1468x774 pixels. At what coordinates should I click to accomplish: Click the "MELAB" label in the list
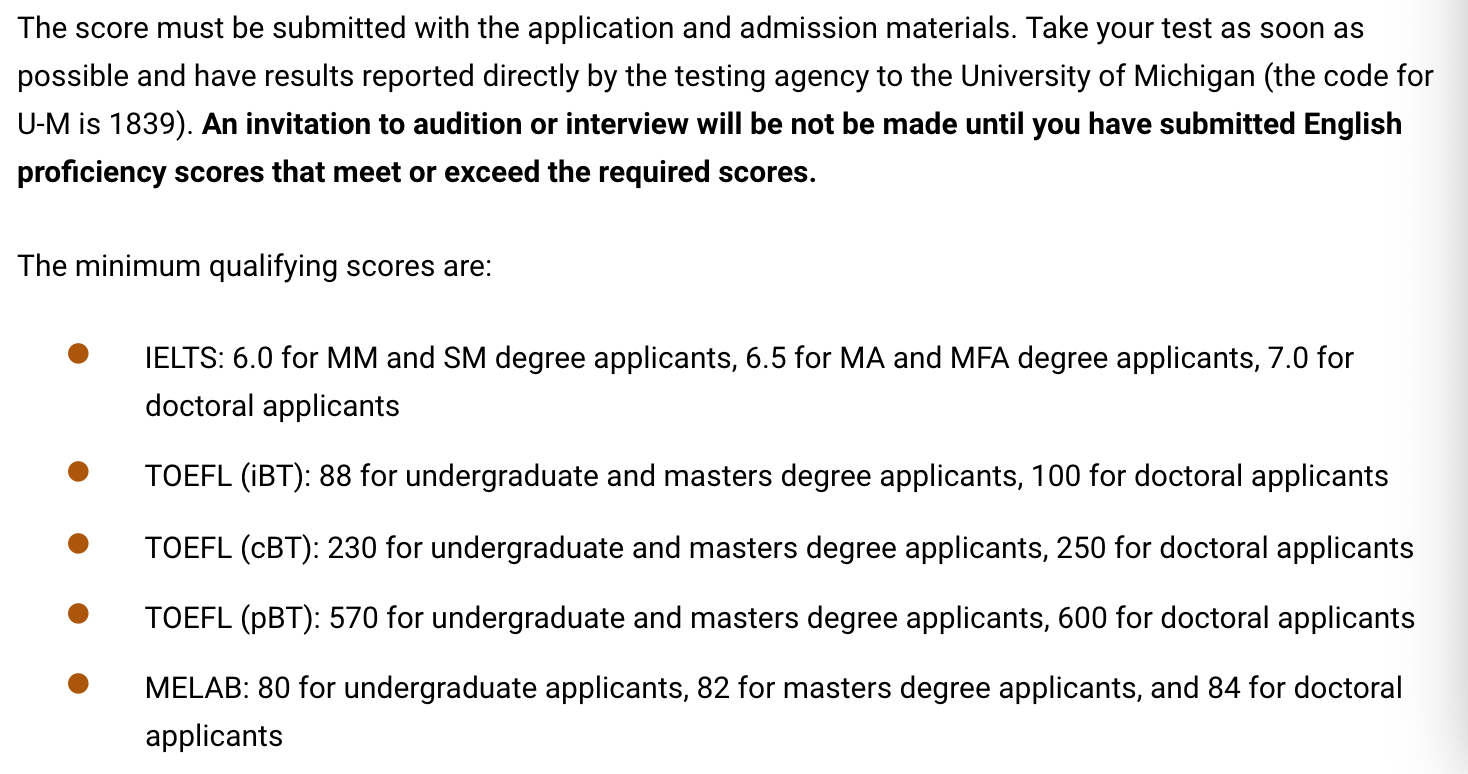pos(196,688)
